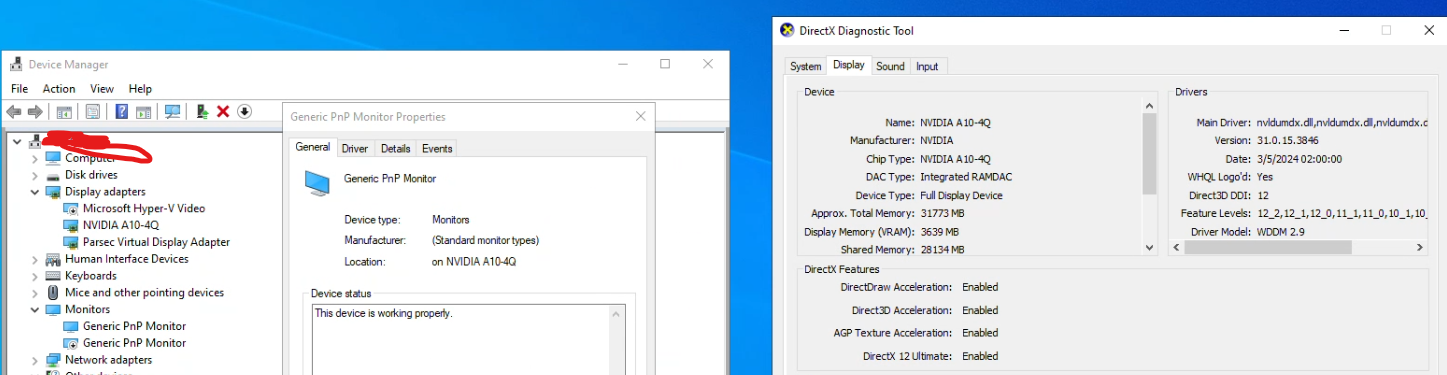This screenshot has width=1447, height=375.
Task: Select the Microsoft Hyper-V Video adapter
Action: point(144,208)
